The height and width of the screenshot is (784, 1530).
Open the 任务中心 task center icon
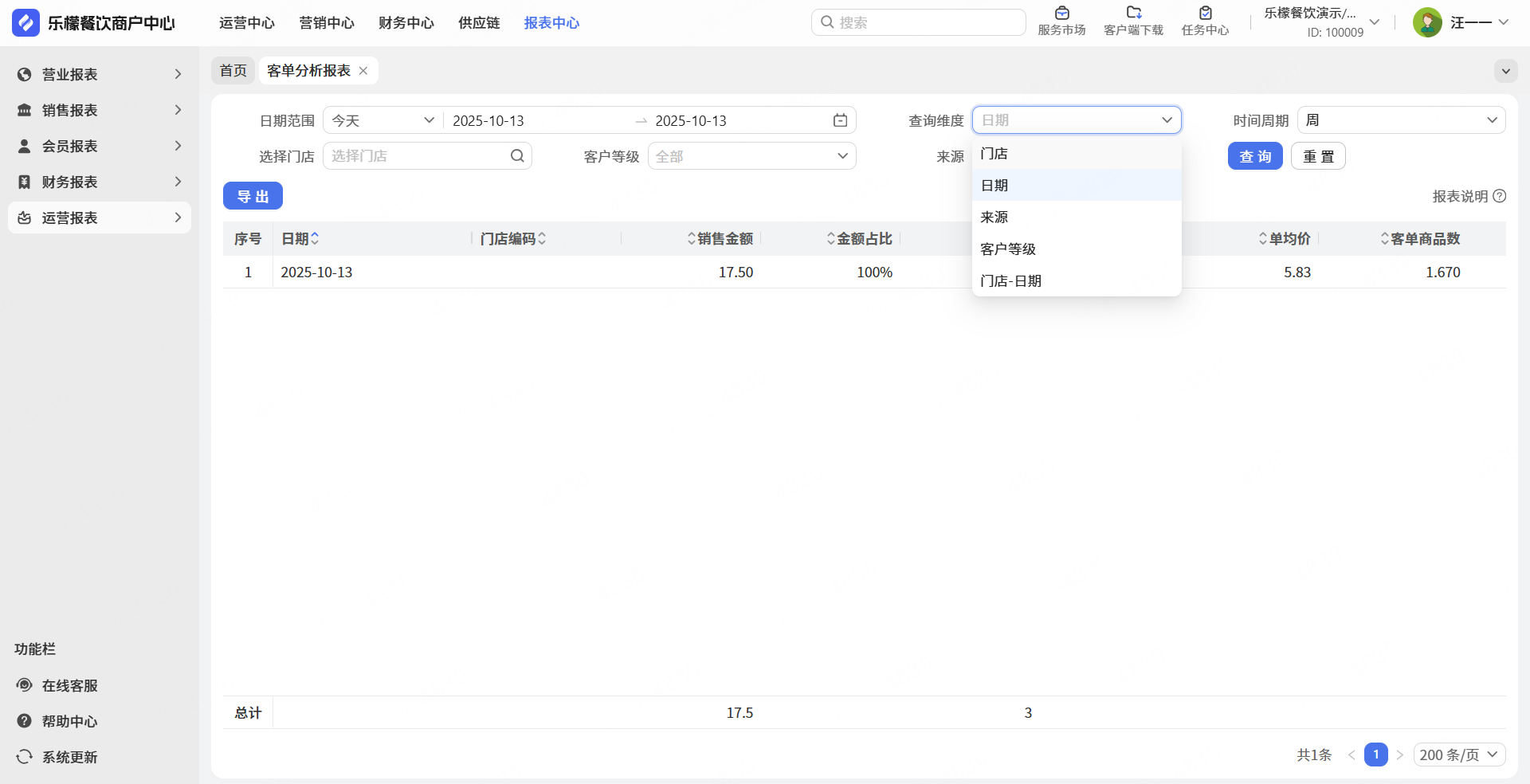click(x=1205, y=14)
